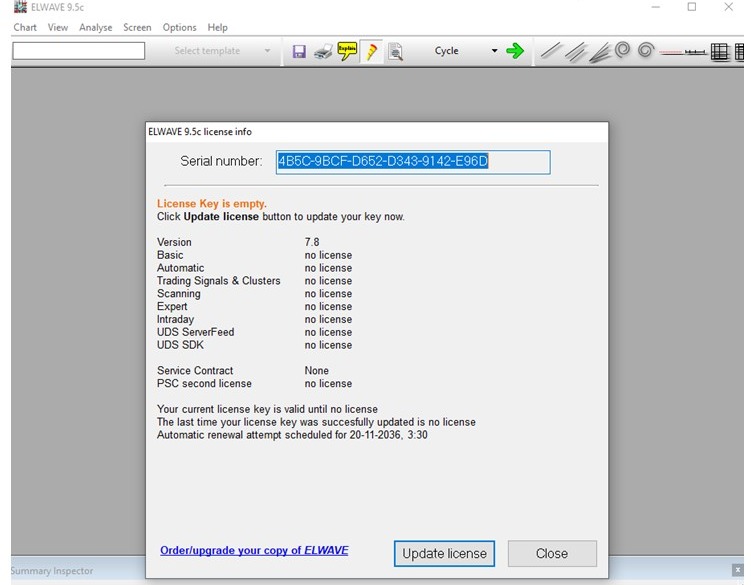Click the Serial number input field
This screenshot has width=751, height=585.
(x=413, y=162)
